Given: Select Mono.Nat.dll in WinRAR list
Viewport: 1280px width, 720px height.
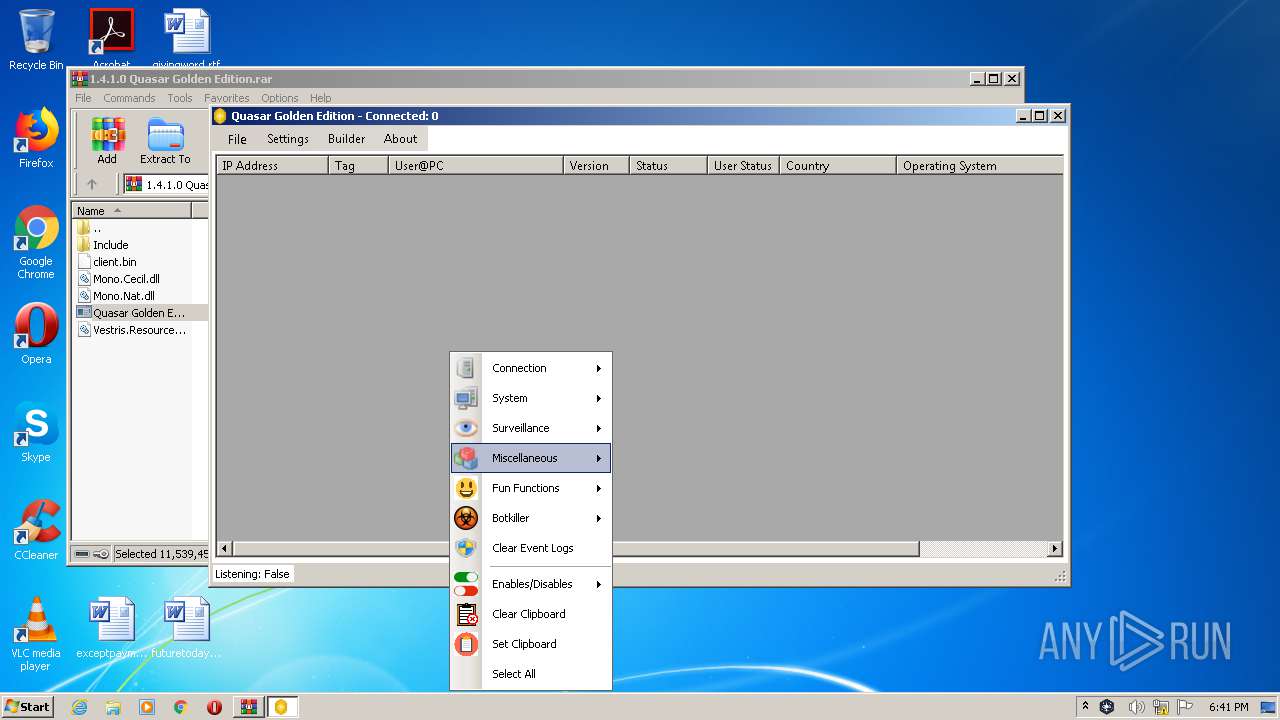Looking at the screenshot, I should (123, 296).
